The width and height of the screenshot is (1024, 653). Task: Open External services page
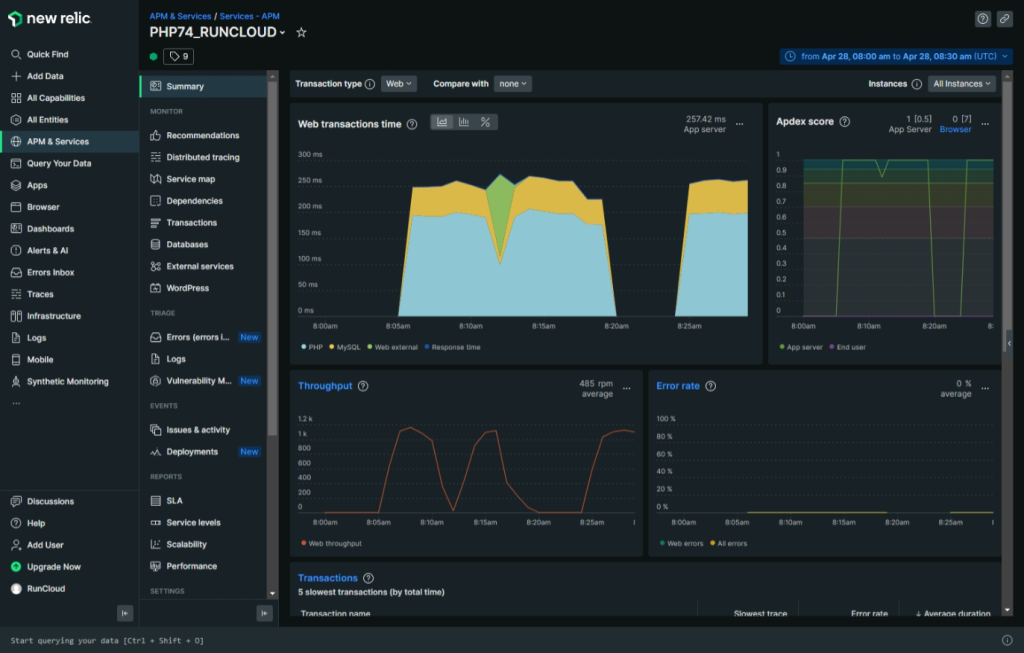(x=199, y=266)
